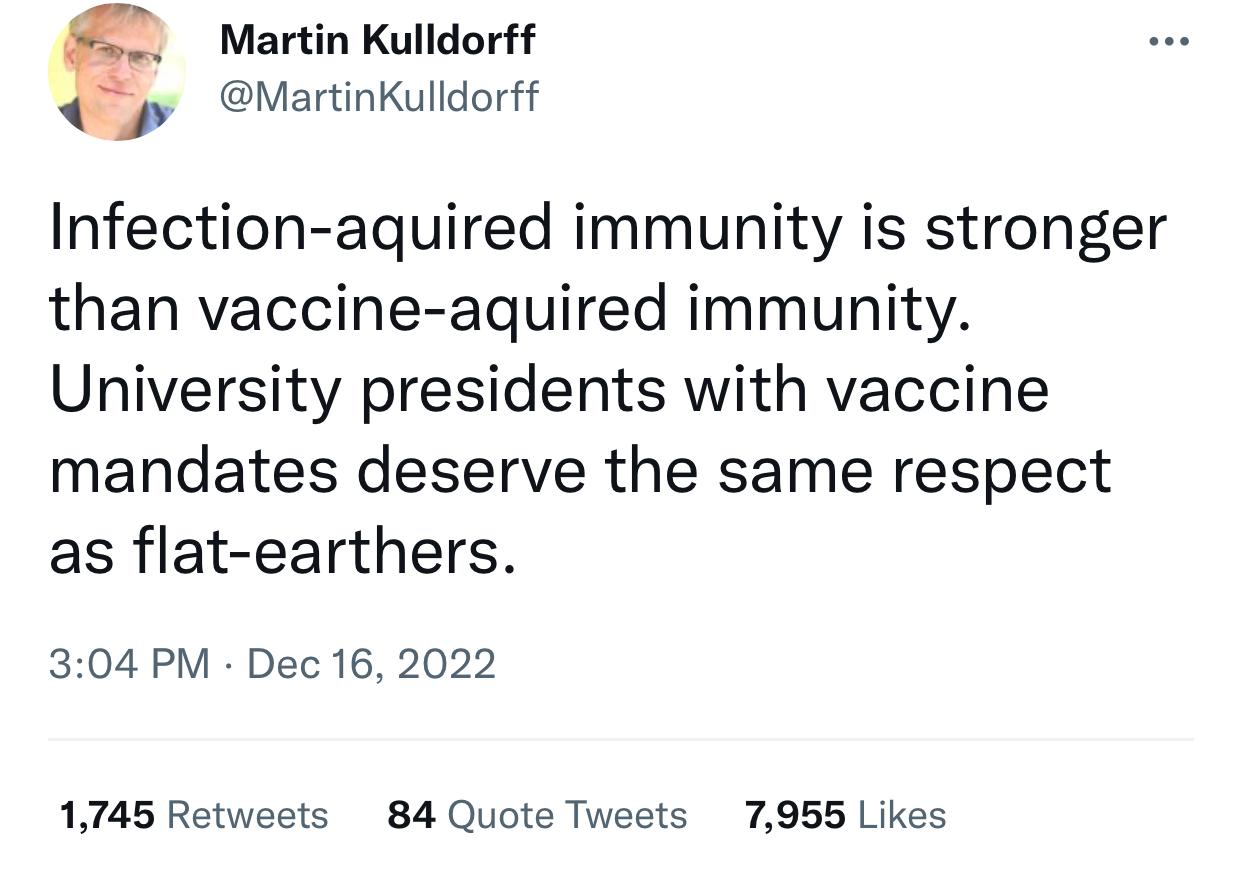Image resolution: width=1242 pixels, height=883 pixels.
Task: Click the tweet's first line of text
Action: [x=607, y=228]
